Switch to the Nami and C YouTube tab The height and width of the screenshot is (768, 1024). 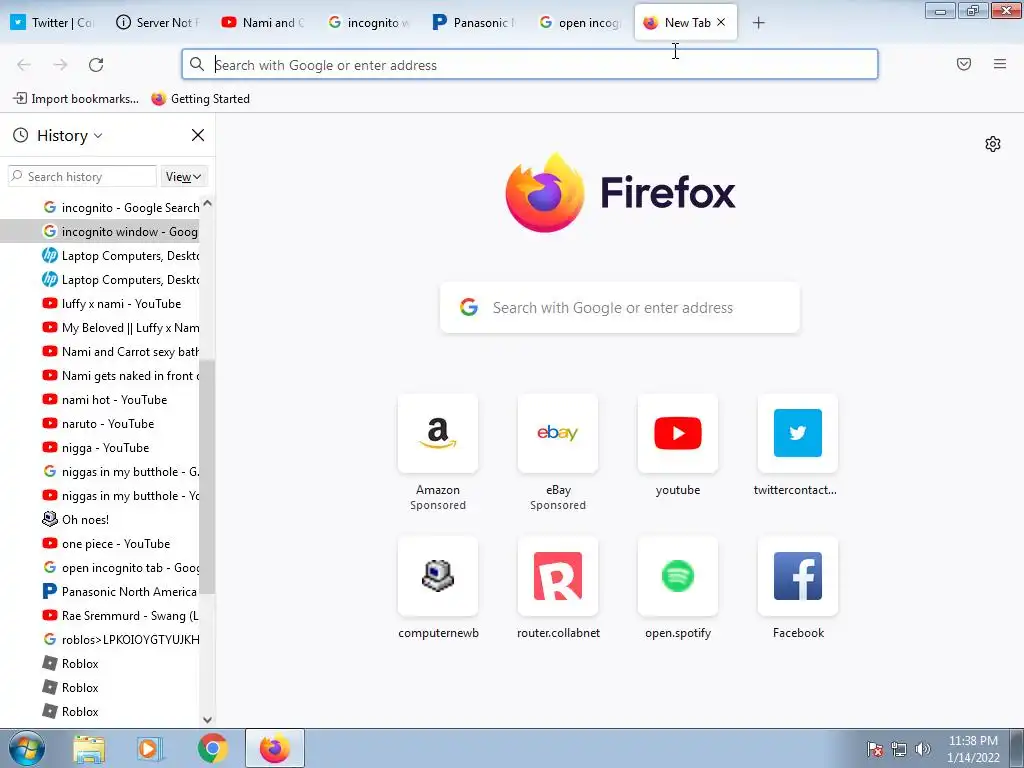tap(264, 22)
